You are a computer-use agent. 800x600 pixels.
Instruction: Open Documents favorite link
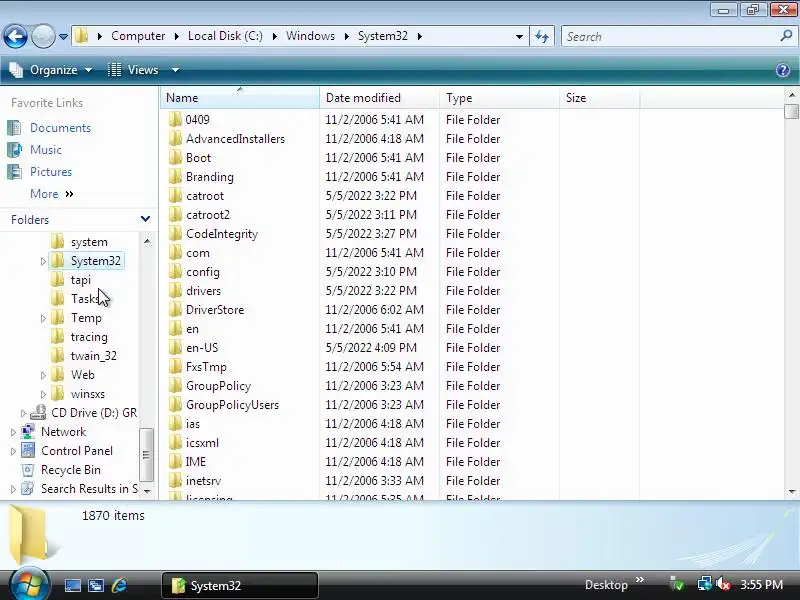tap(60, 128)
